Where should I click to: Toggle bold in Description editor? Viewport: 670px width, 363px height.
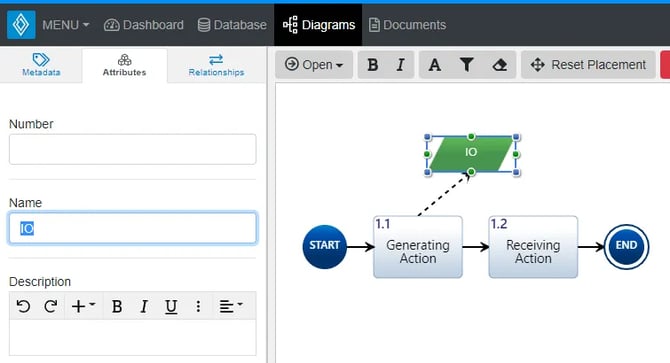click(x=117, y=306)
